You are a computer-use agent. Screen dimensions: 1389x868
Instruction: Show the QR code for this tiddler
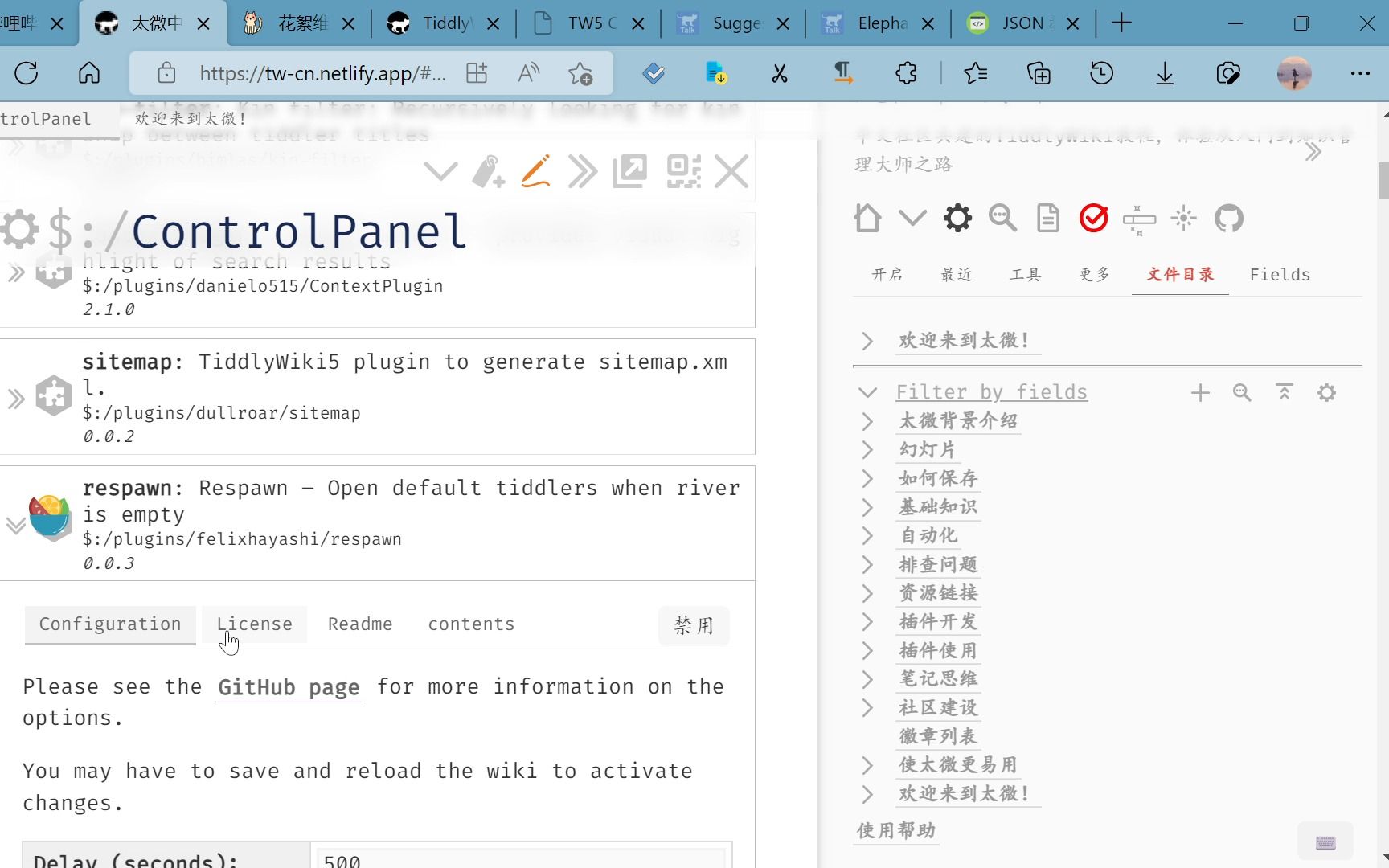point(684,171)
